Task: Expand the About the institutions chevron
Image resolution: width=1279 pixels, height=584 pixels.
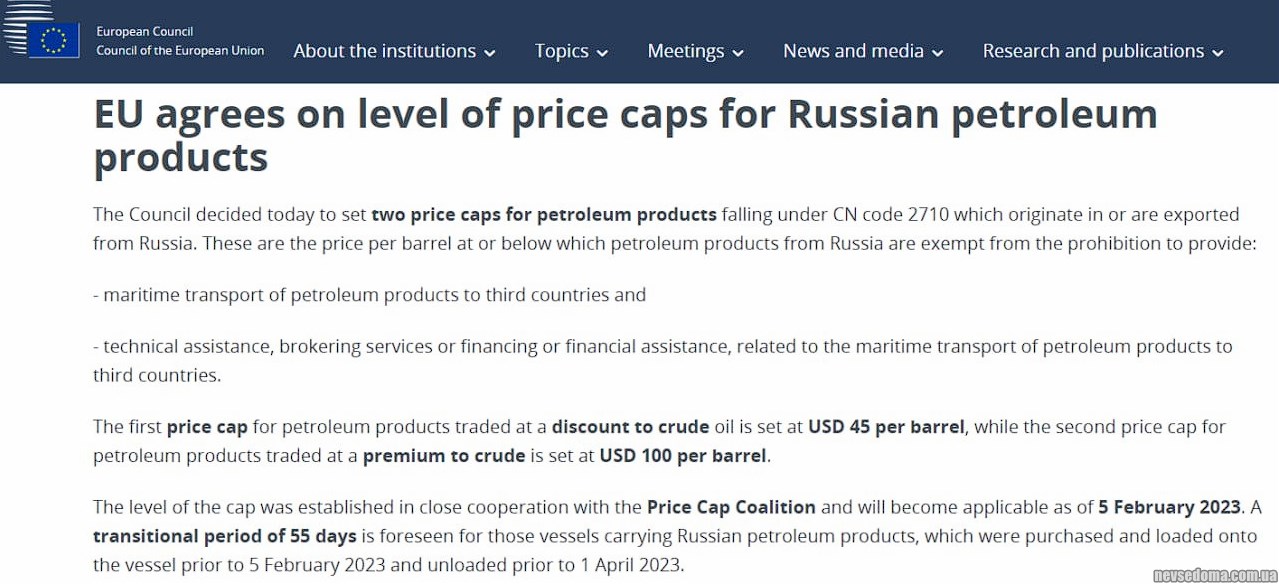Action: [490, 53]
